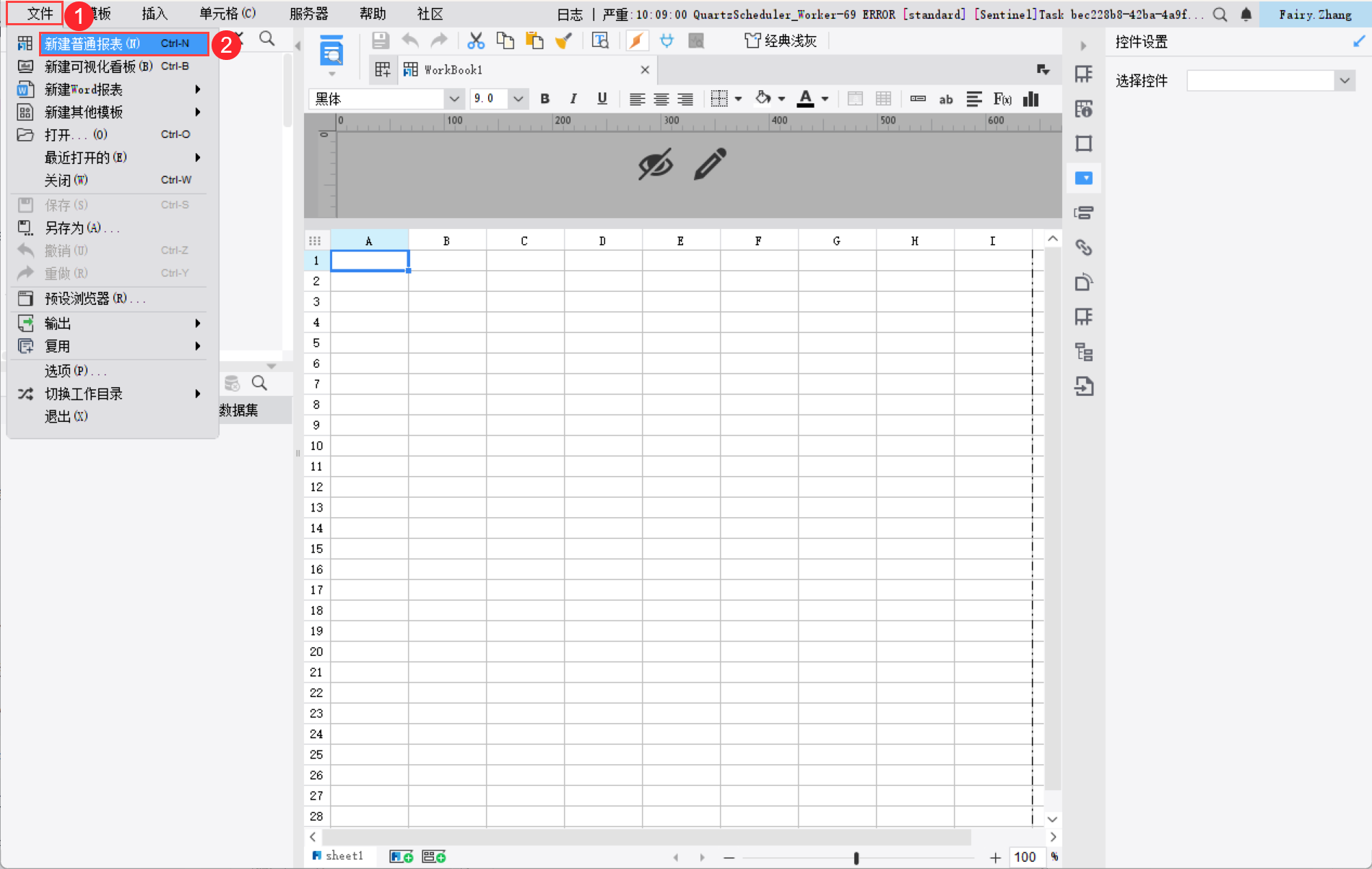Open the 文件 menu
The height and width of the screenshot is (869, 1372).
point(40,14)
